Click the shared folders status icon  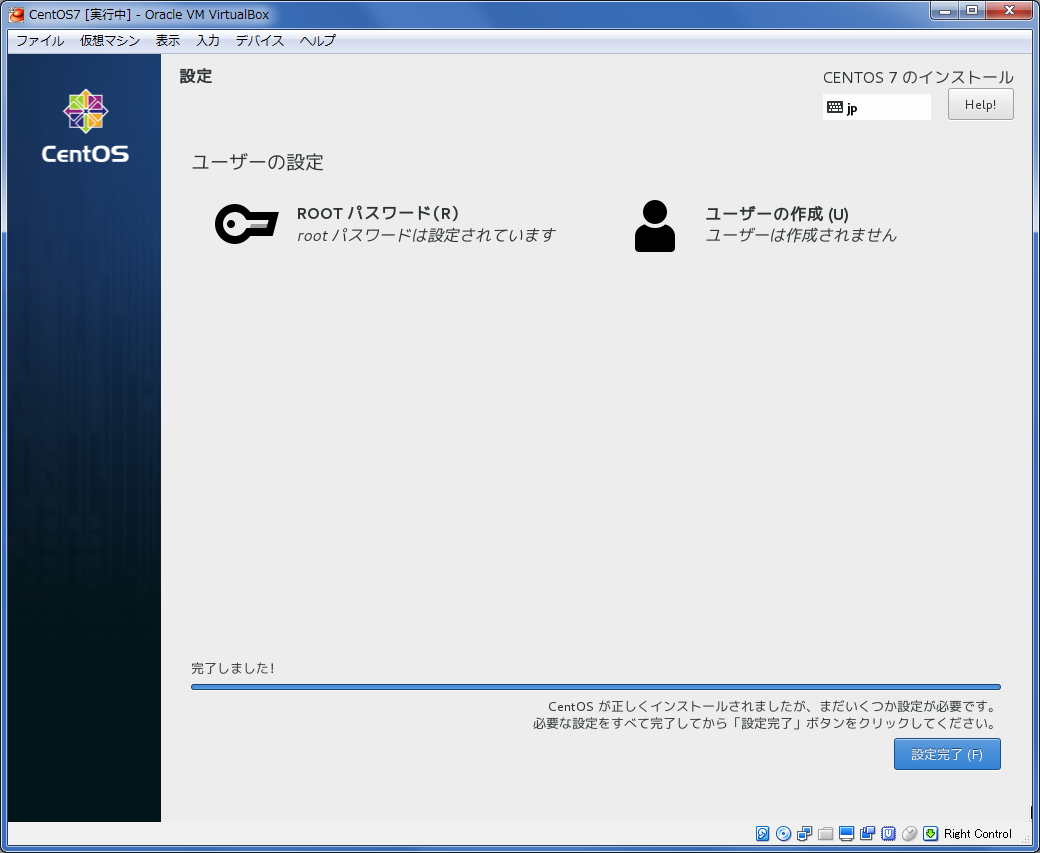[826, 833]
